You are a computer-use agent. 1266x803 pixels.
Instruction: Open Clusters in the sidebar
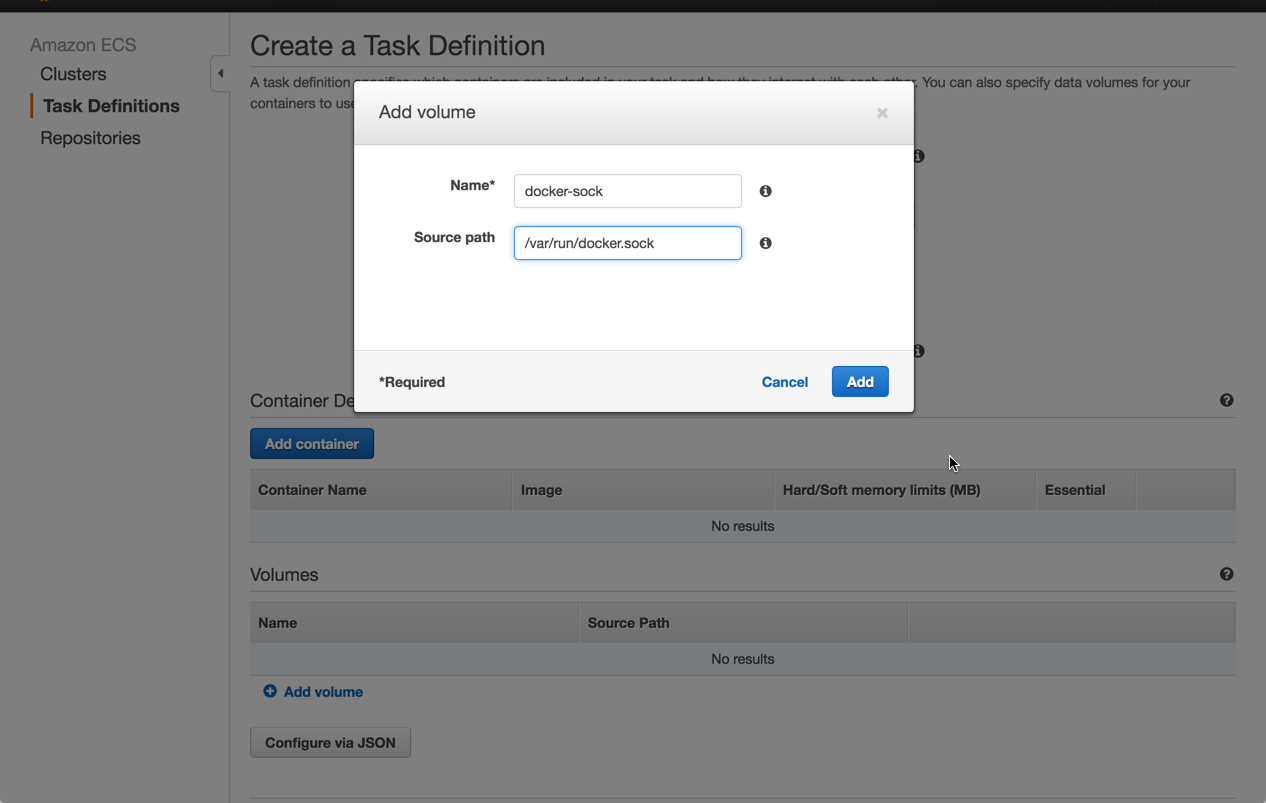pyautogui.click(x=73, y=74)
